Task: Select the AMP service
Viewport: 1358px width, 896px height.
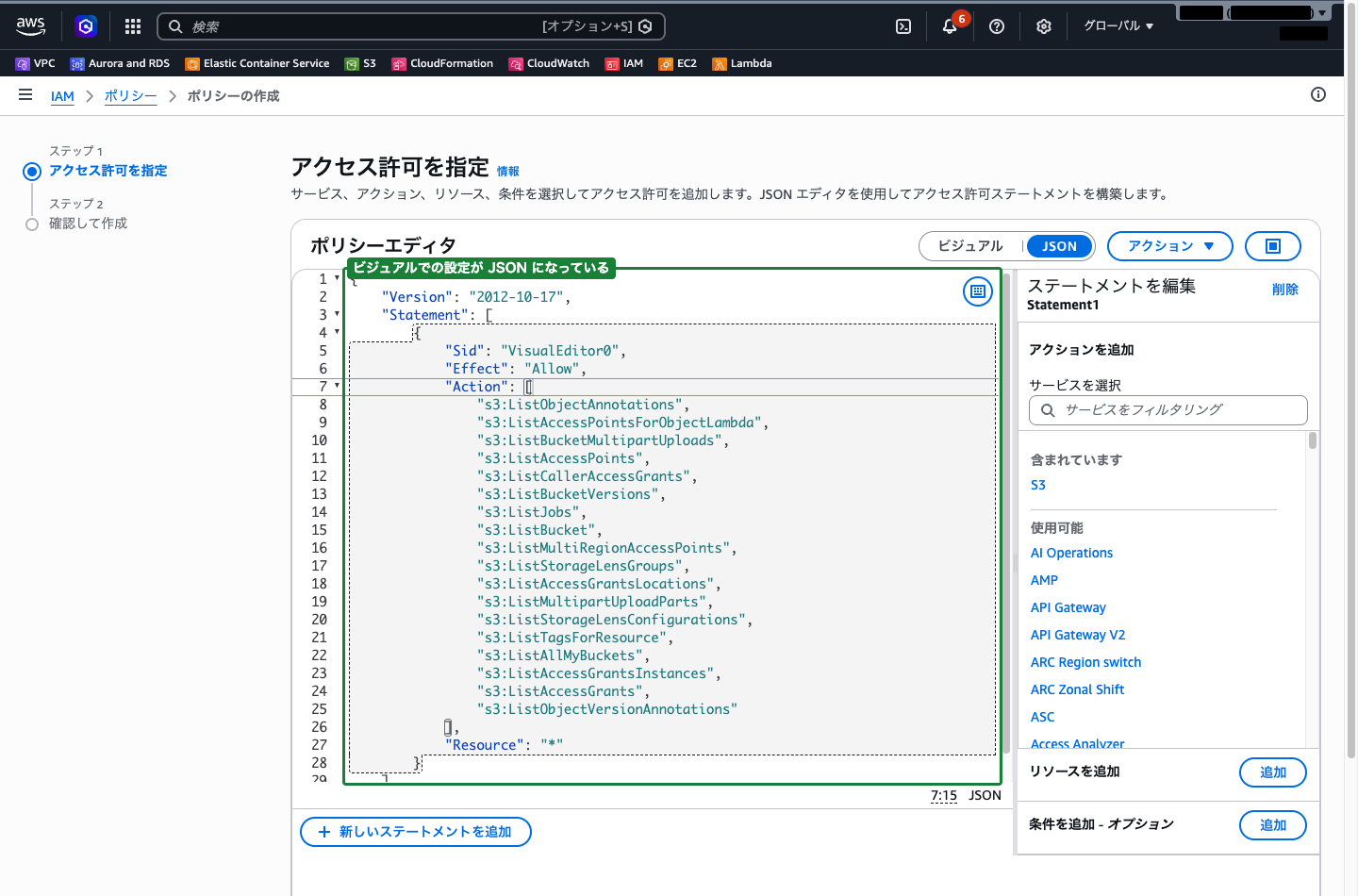Action: click(1044, 580)
